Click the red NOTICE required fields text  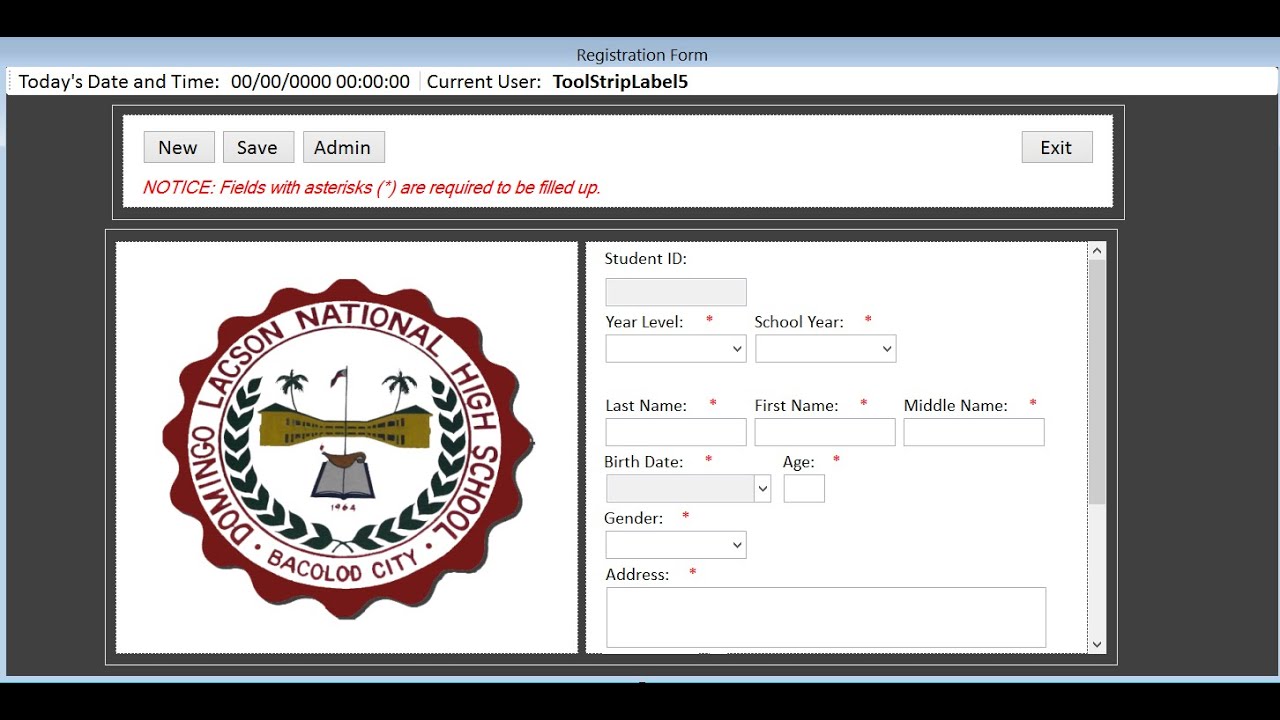[x=371, y=187]
